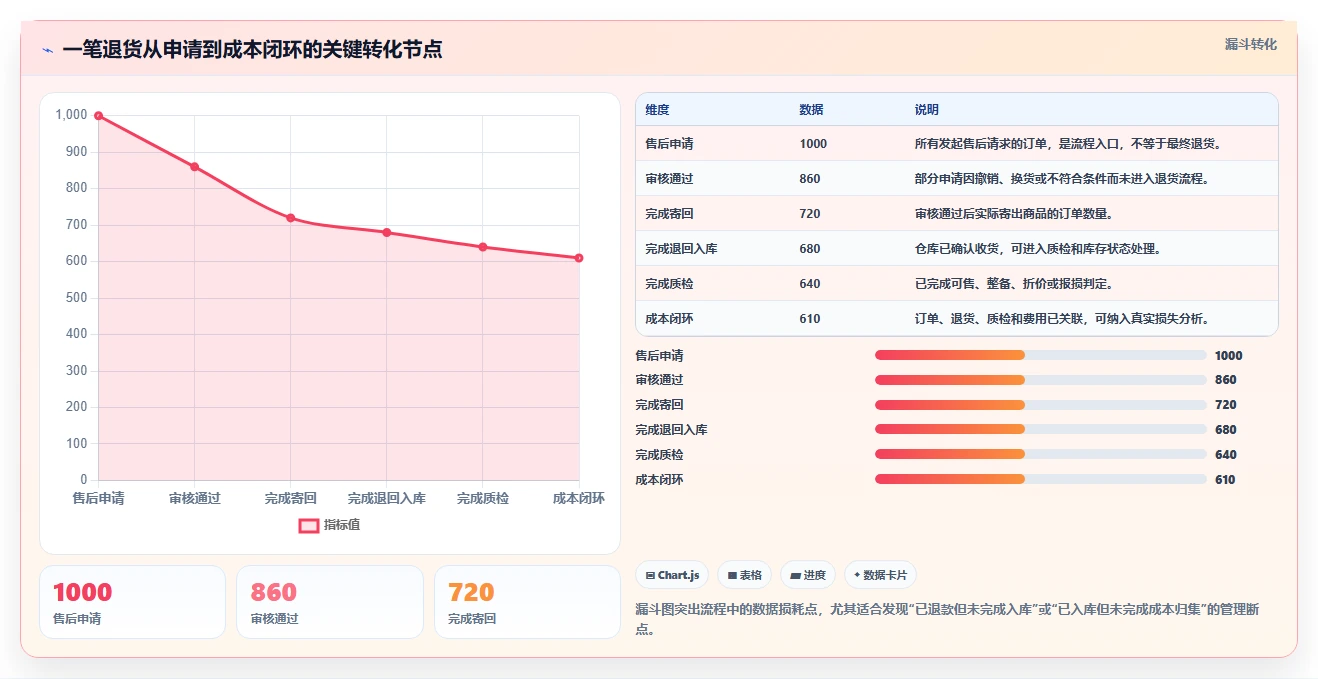Click the 指标值 legend label
Screen dimensions: 1318x679
pos(342,525)
